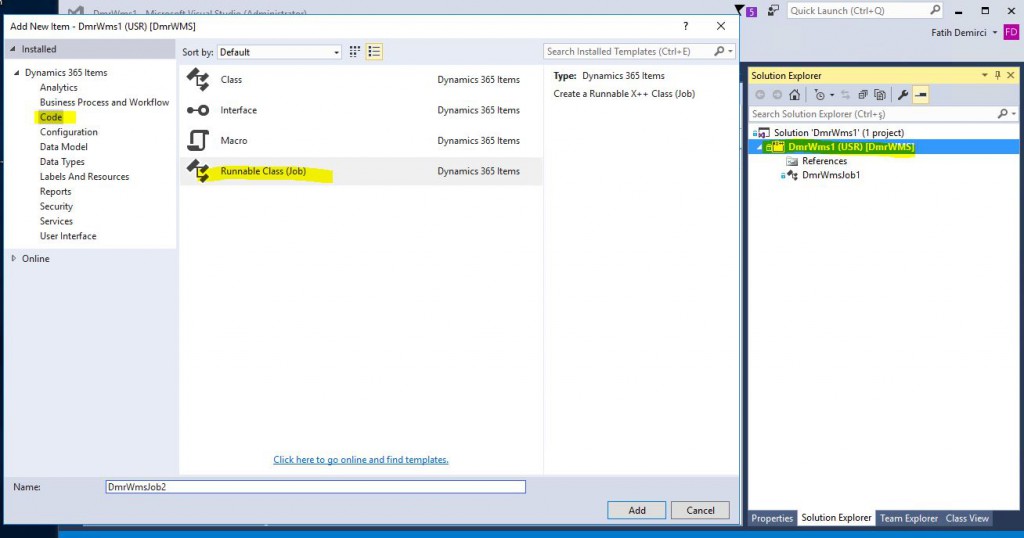1024x538 pixels.
Task: Click Sync with Active Document icon
Action: (845, 95)
